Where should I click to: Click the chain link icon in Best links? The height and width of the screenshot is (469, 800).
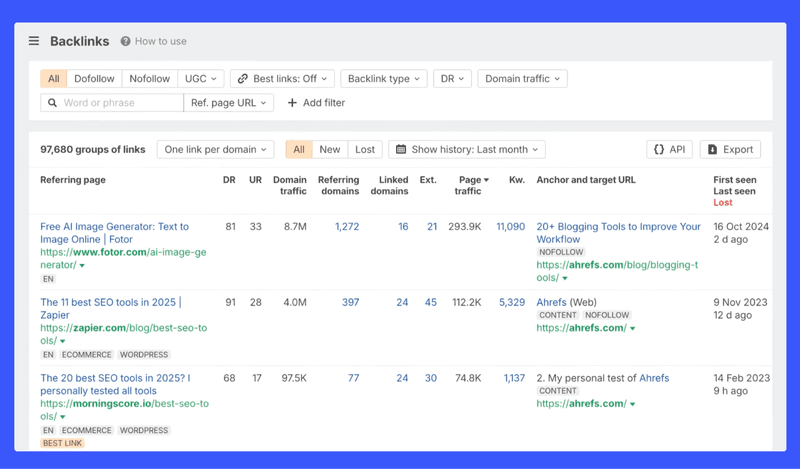tap(243, 79)
